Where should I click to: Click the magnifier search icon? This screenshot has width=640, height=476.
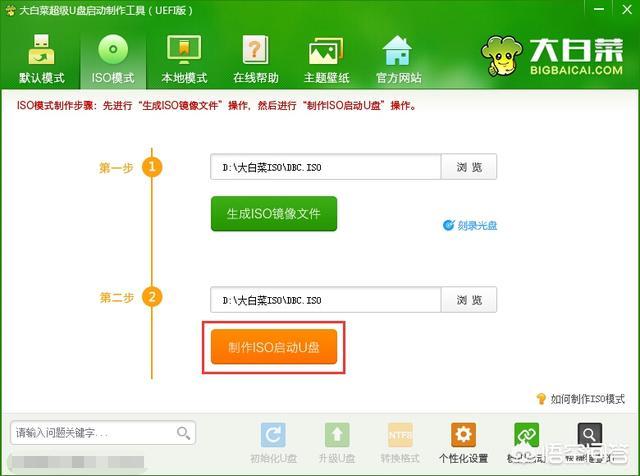tap(183, 433)
